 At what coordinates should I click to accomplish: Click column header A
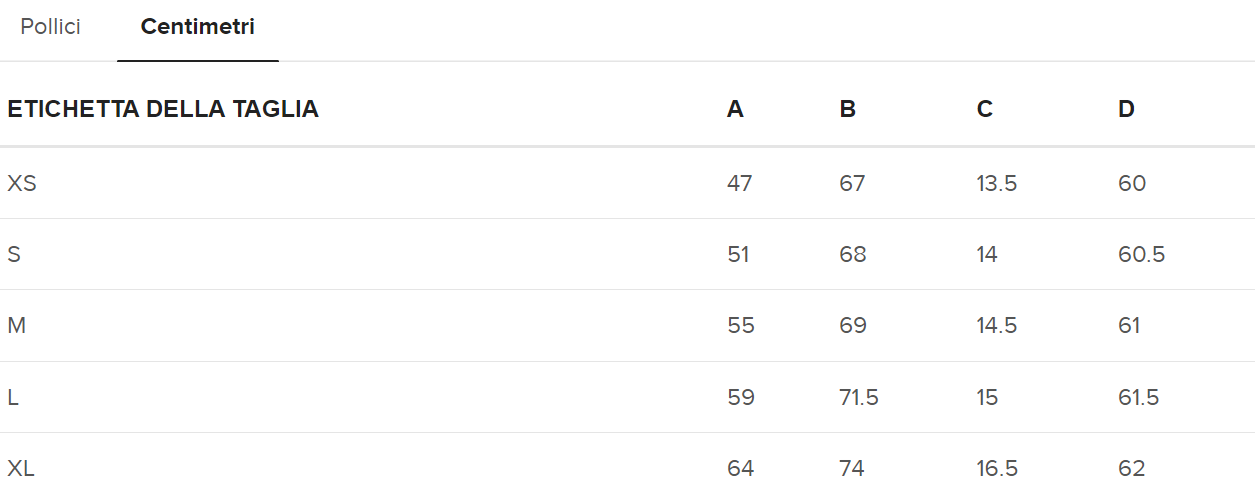(735, 109)
